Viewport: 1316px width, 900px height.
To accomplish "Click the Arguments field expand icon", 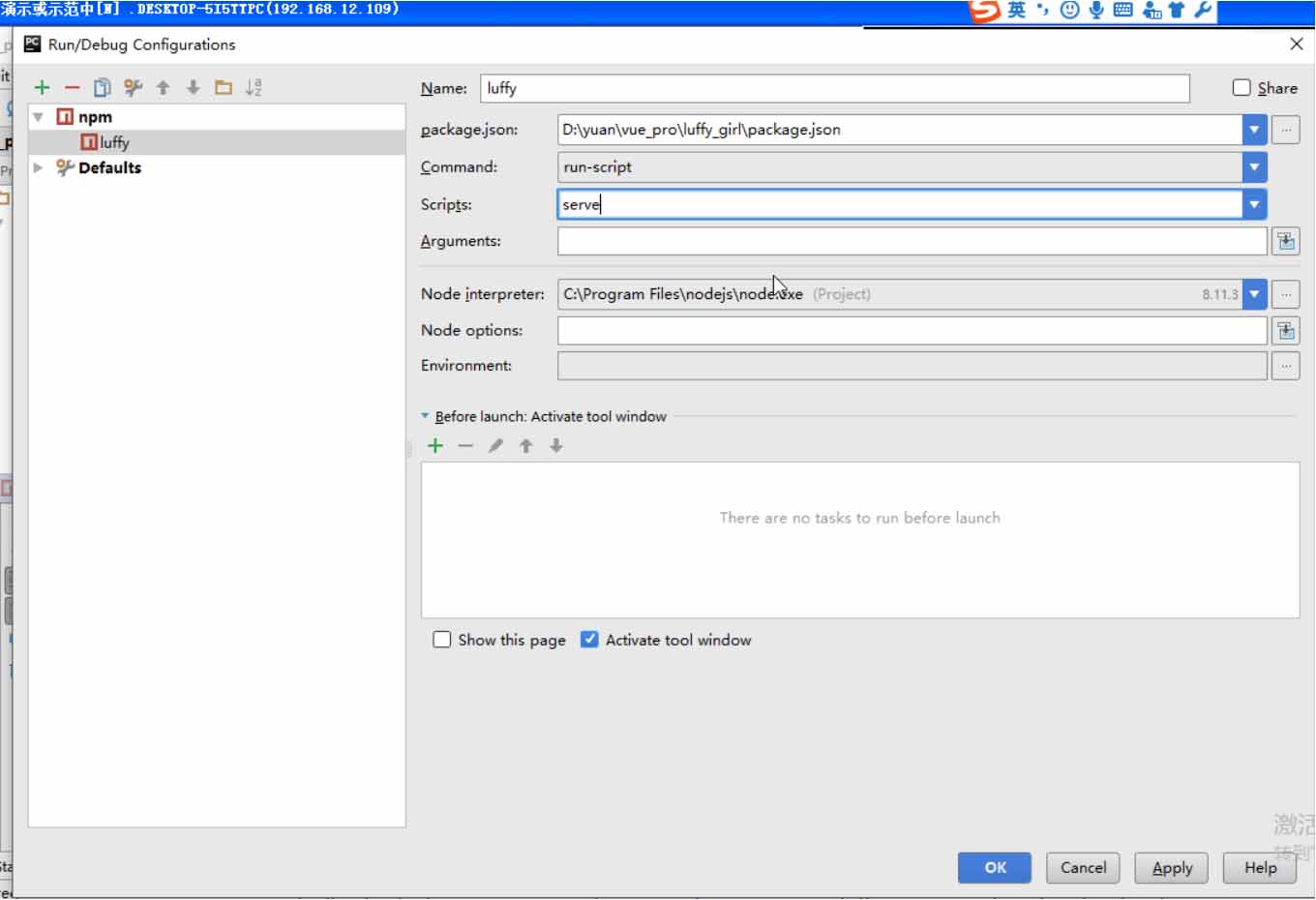I will click(1285, 242).
